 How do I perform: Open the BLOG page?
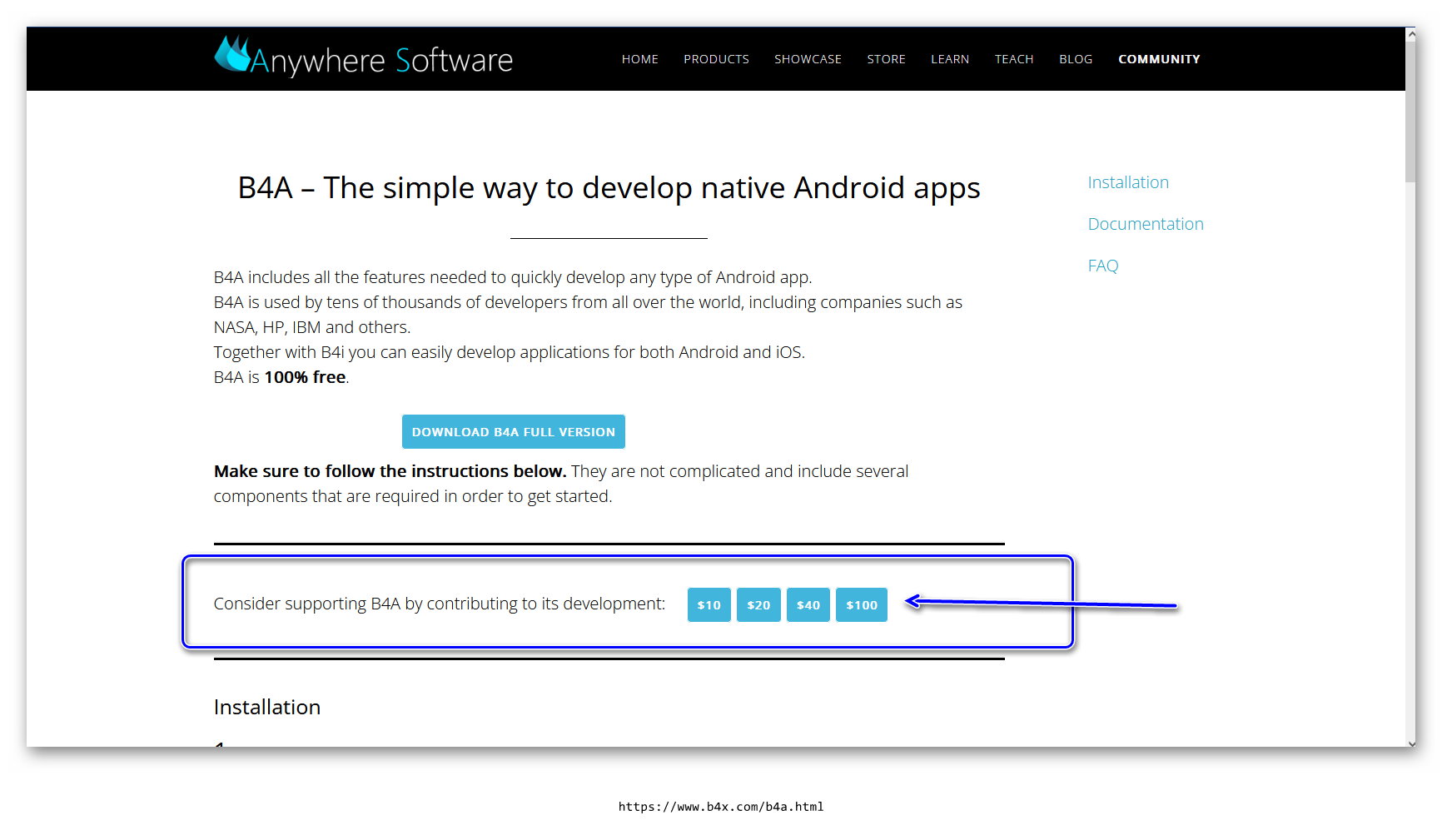click(1076, 59)
